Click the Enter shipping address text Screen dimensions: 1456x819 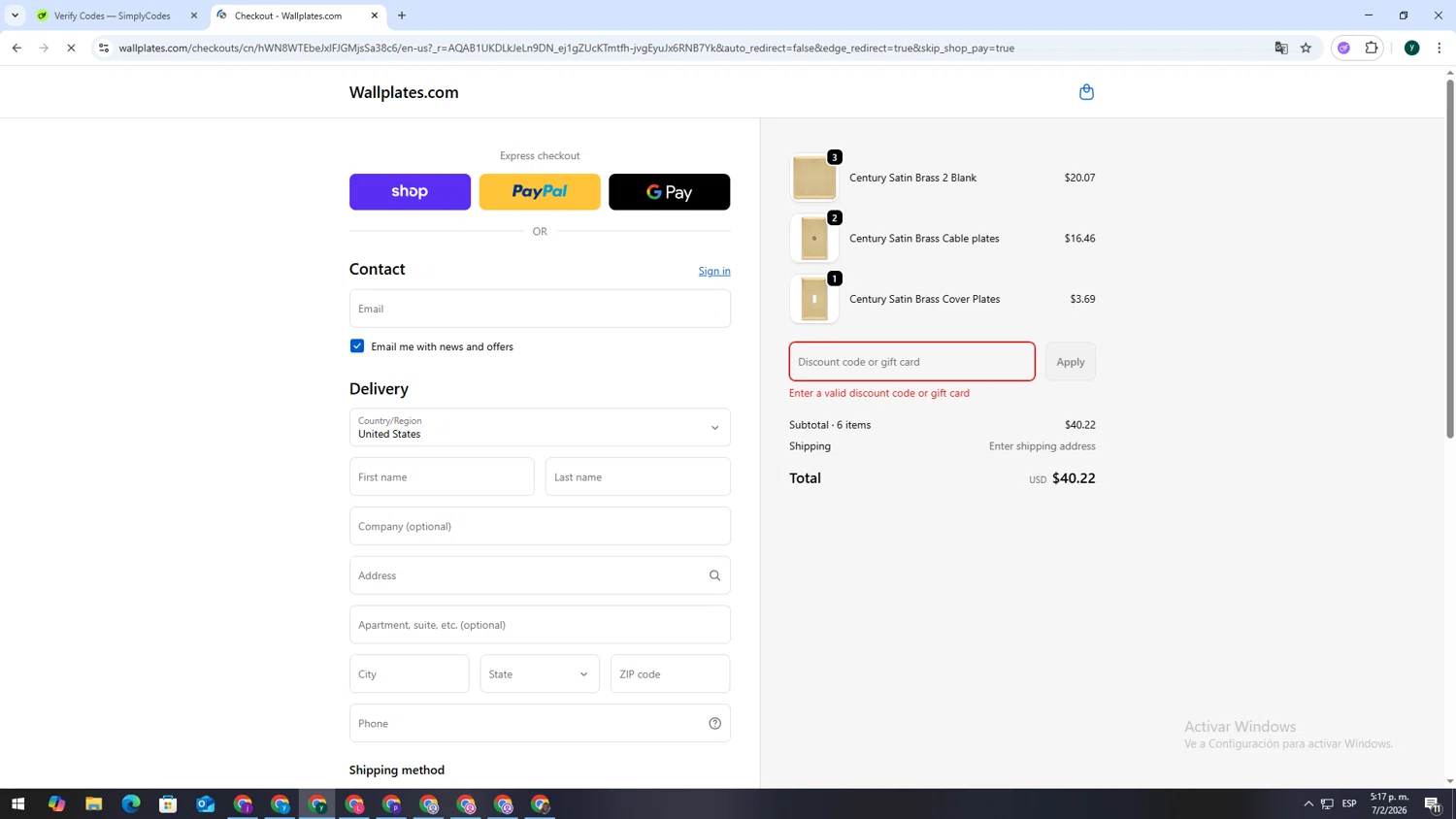pos(1042,446)
